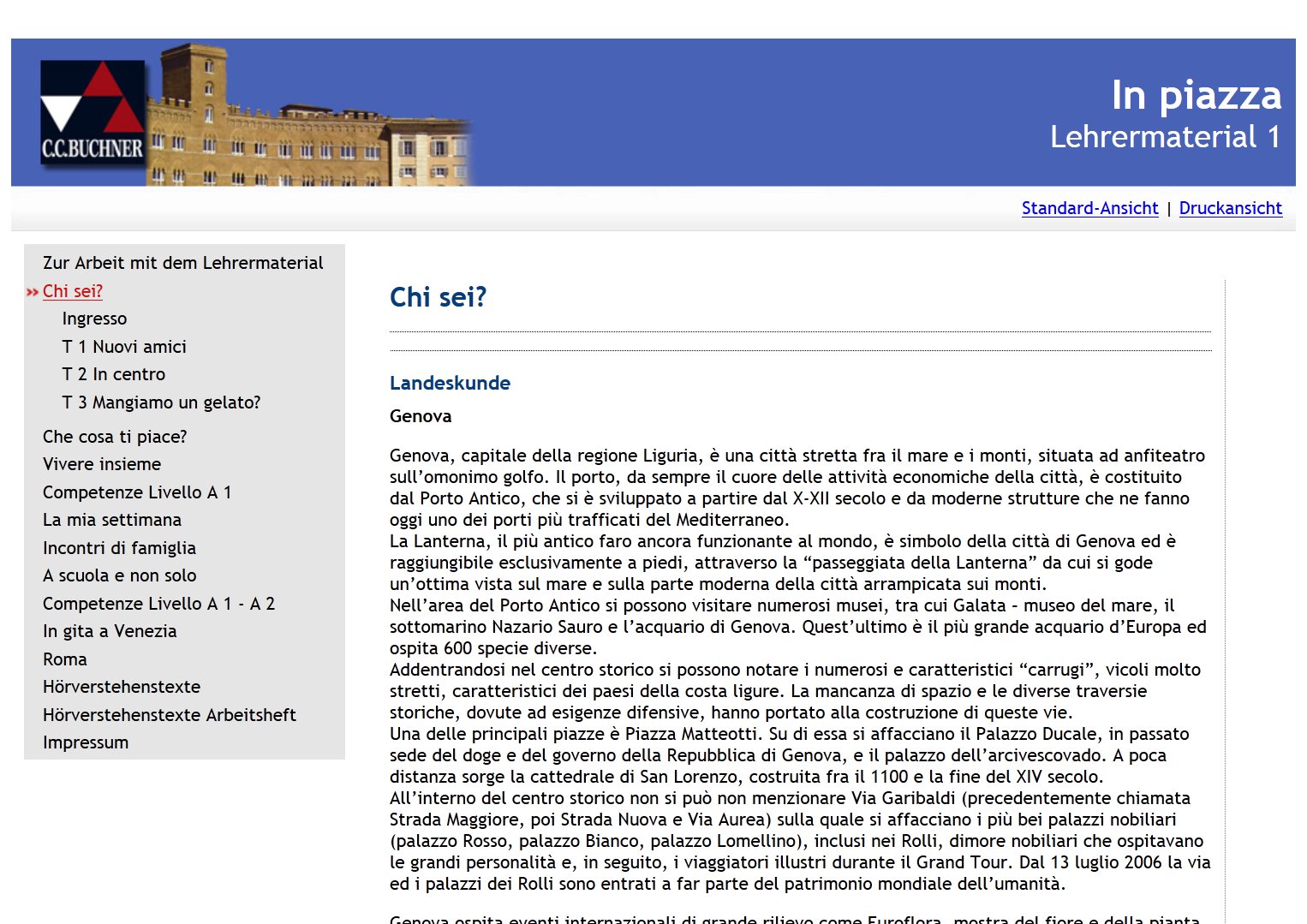Select In gita a Venezia
This screenshot has width=1307, height=924.
[x=110, y=631]
